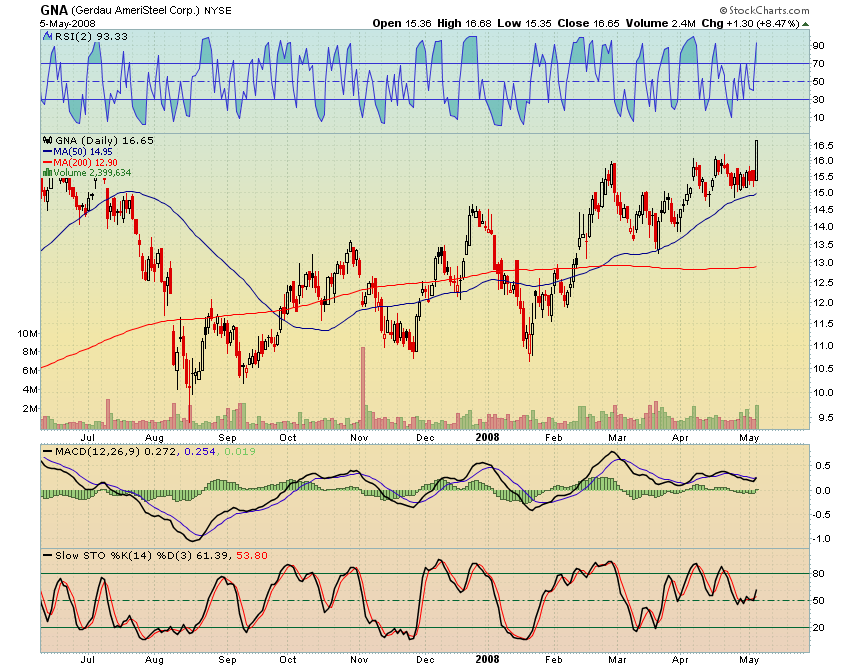This screenshot has height=668, width=850.
Task: Click the 80 level on the Slow STO axis
Action: coord(819,574)
